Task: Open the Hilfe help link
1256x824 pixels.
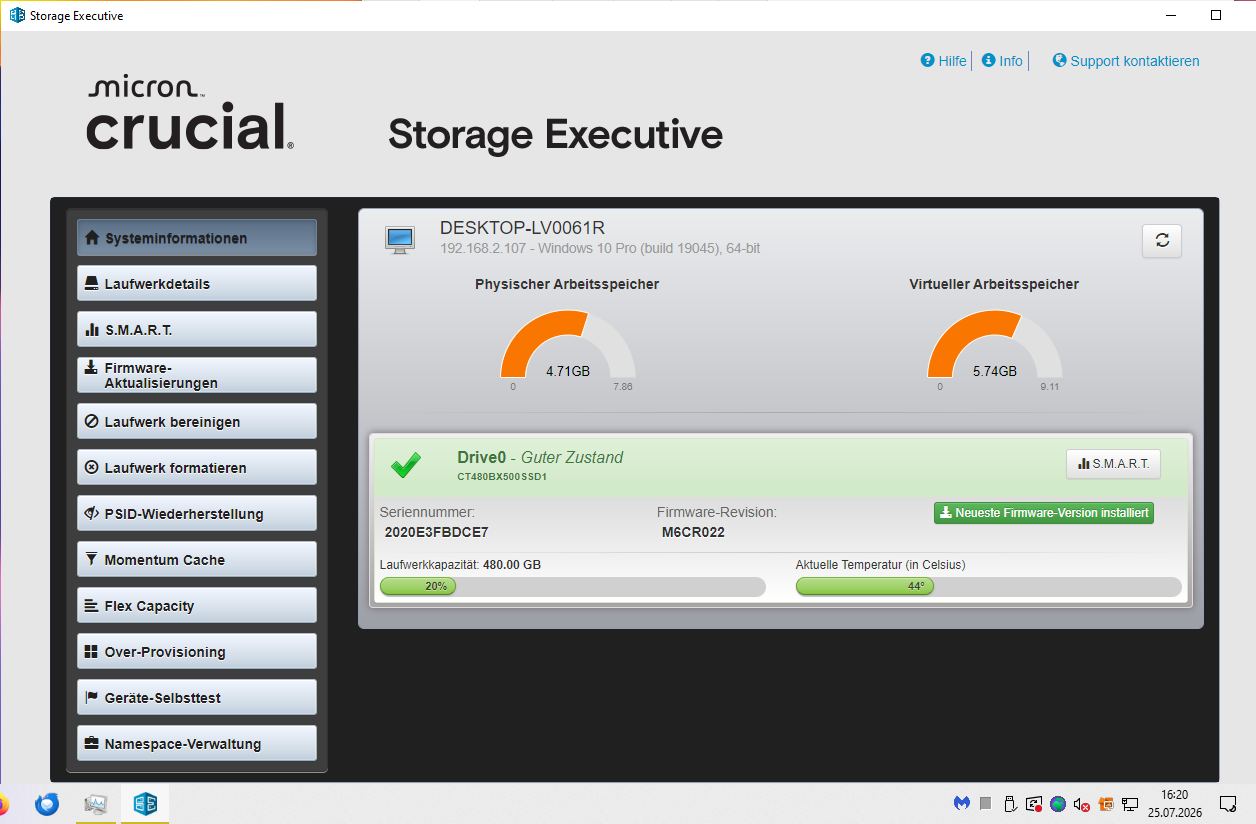Action: 943,61
